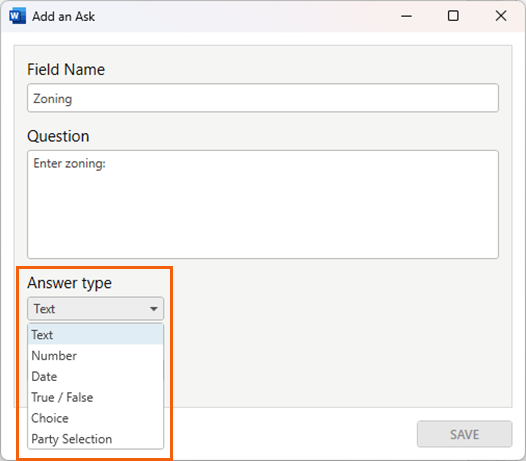
Task: Select Party Selection from the dropdown list
Action: click(x=96, y=439)
